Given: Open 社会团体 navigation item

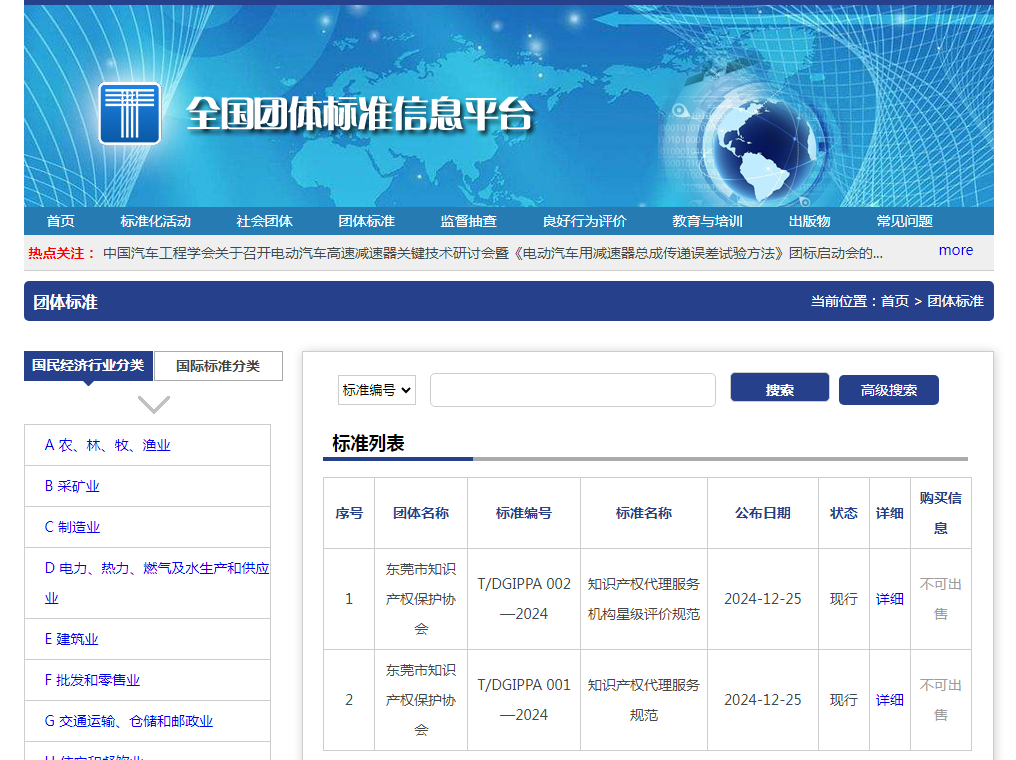Looking at the screenshot, I should pos(264,221).
